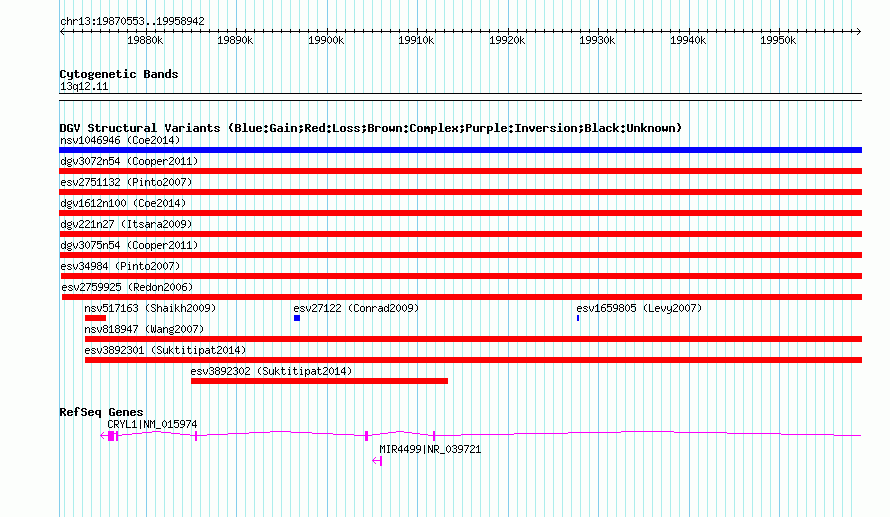The image size is (890, 517).
Task: Click the DGV Structural Variants track title
Action: (370, 128)
